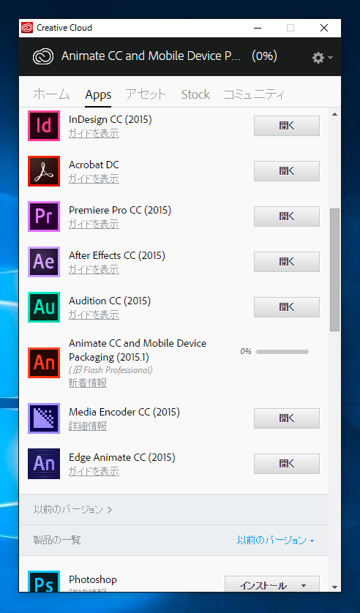
Task: Expand the 以前のバージョン section
Action: click(x=73, y=509)
